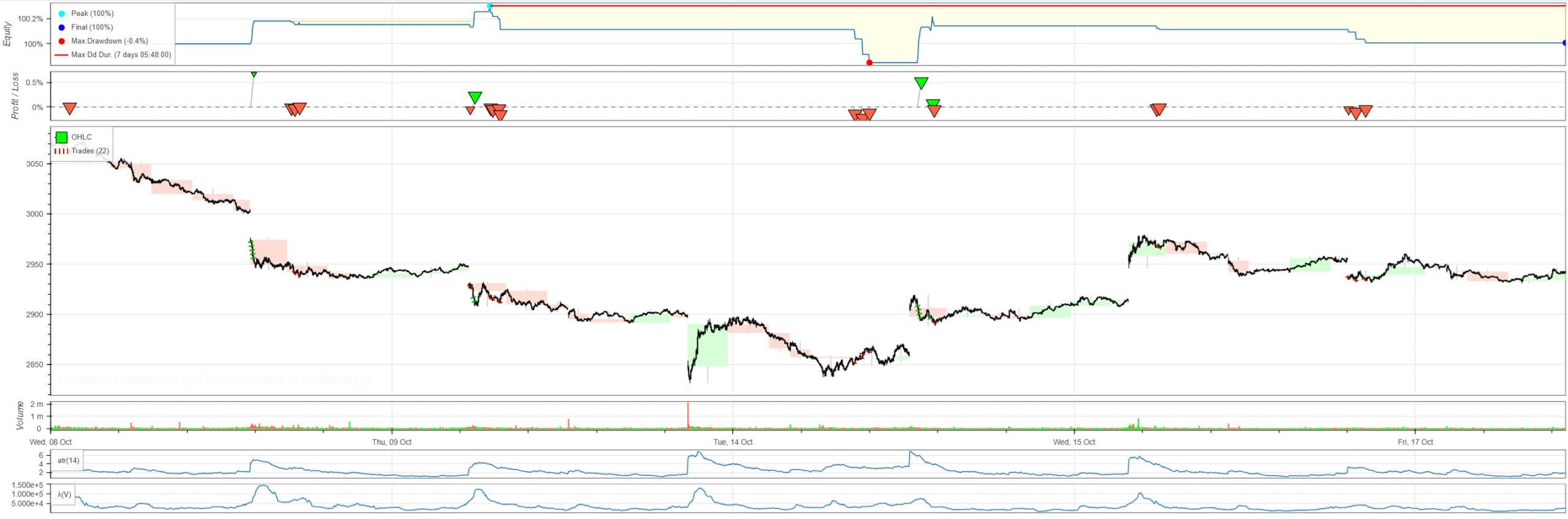Click the Final (100%) legend text
Viewport: 1568px width, 519px height.
92,28
